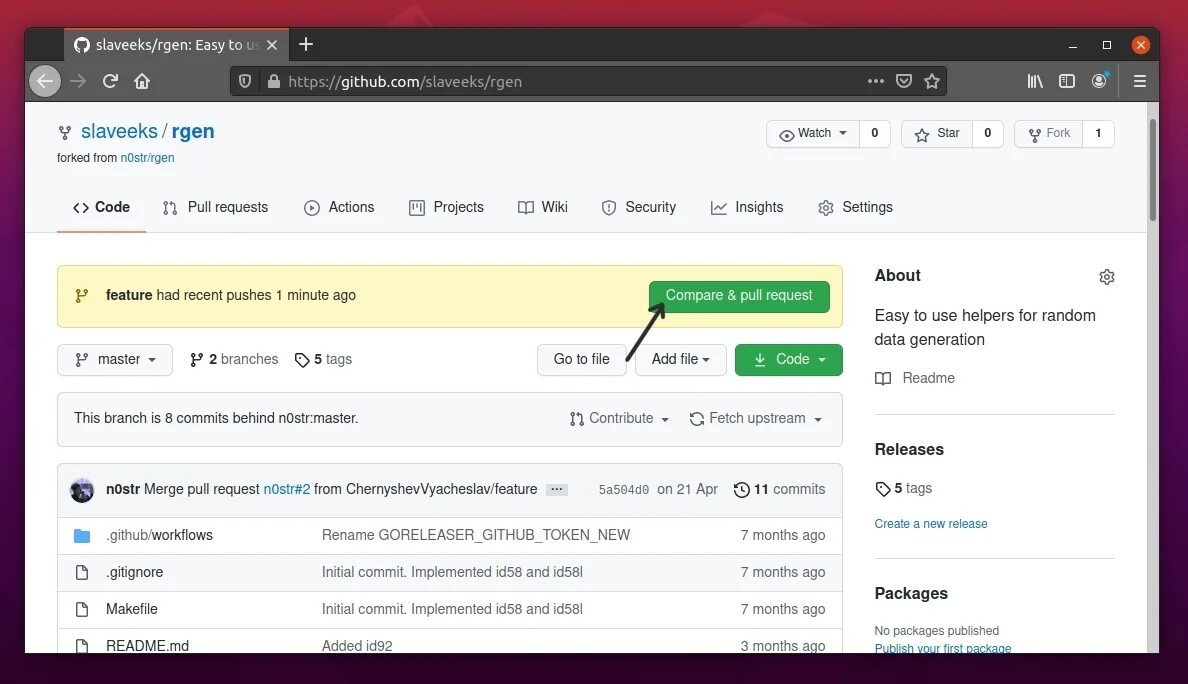Click the browser forward arrow
Screen dimensions: 1188x684
tap(78, 81)
